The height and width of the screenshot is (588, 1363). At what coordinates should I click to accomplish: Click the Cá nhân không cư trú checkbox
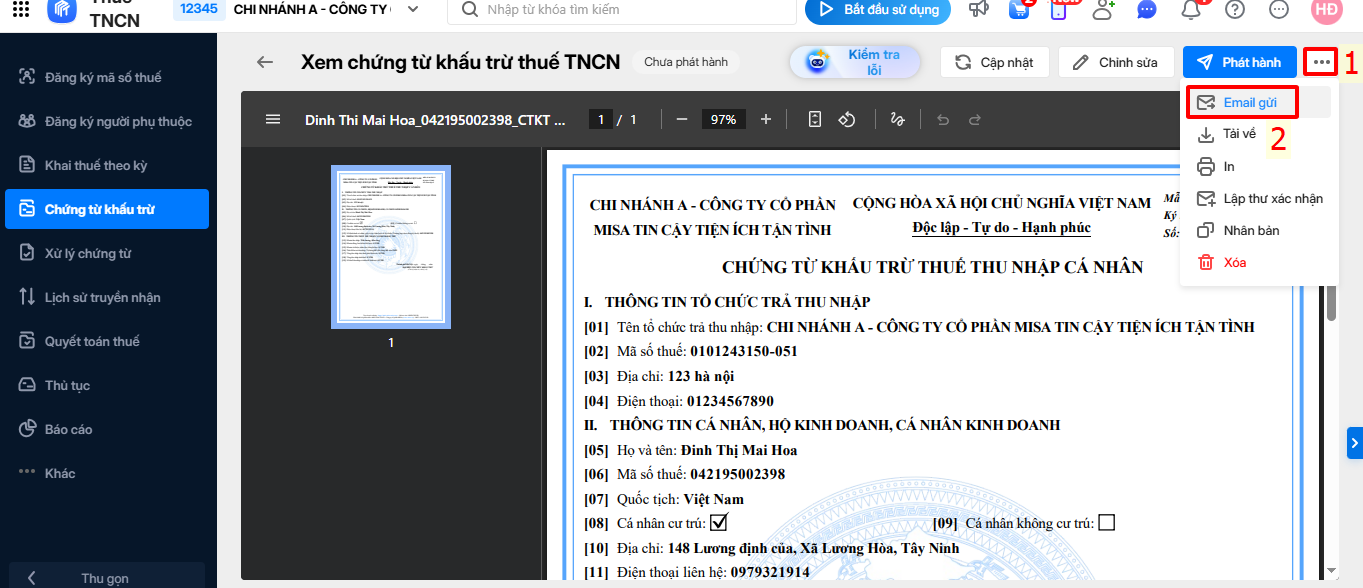pos(1106,522)
